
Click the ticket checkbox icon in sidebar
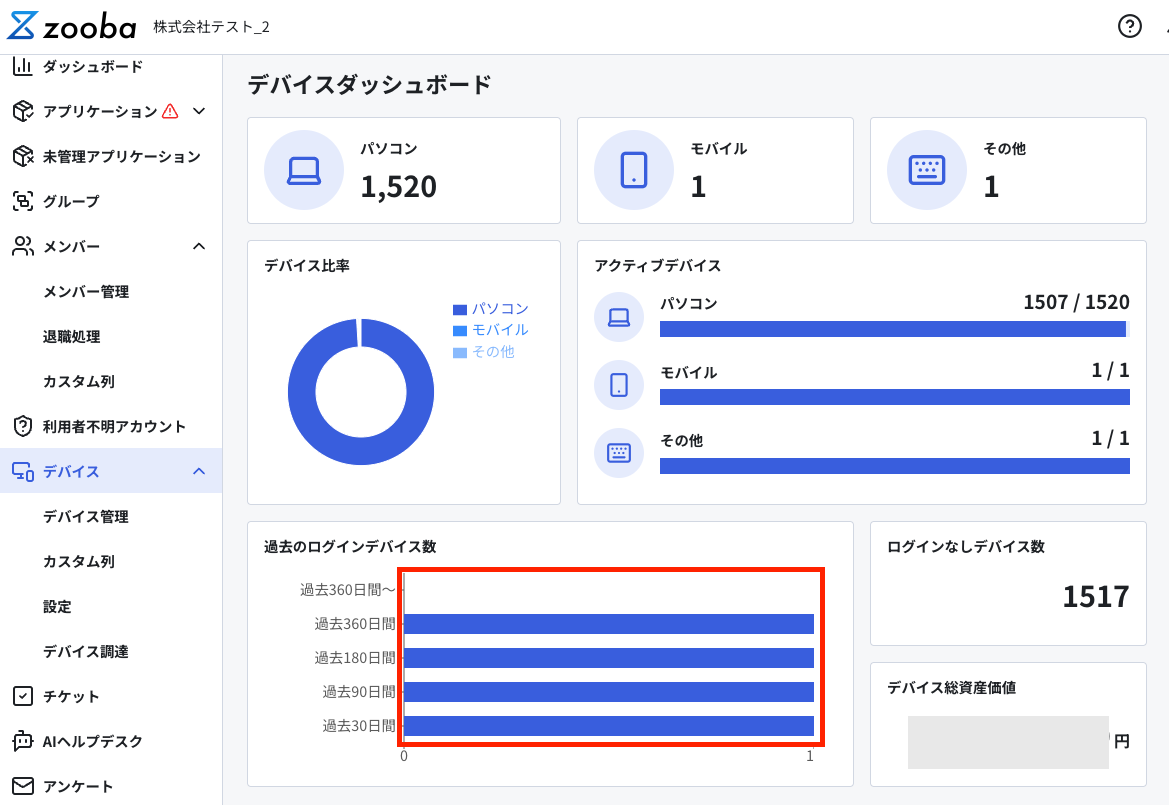point(22,696)
